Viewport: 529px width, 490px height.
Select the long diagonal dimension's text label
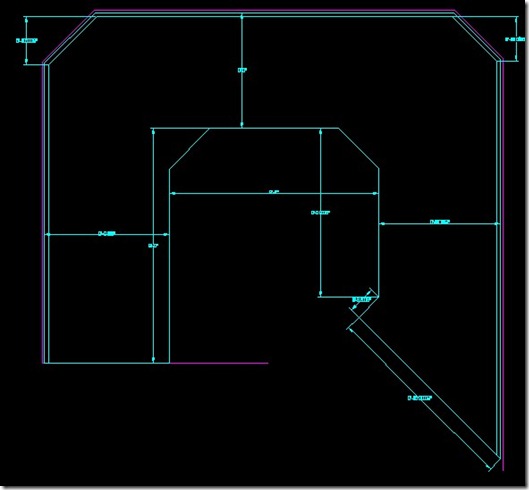coord(420,398)
